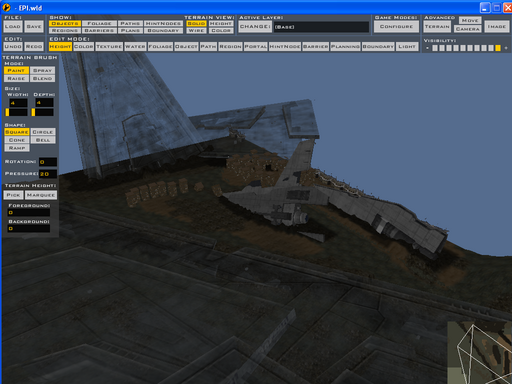Redo the last edit

[x=34, y=47]
